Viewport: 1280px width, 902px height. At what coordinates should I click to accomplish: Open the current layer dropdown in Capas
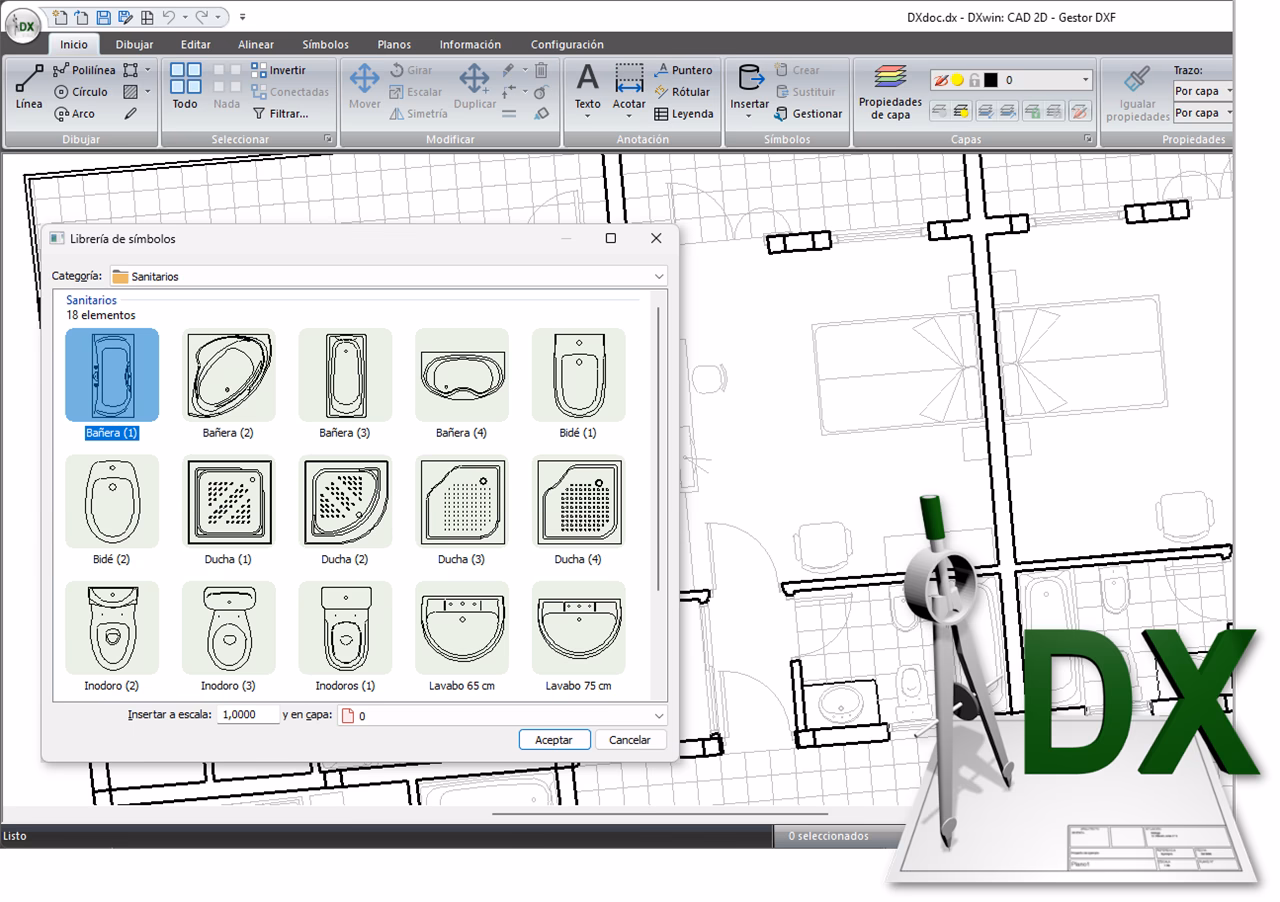point(1085,80)
